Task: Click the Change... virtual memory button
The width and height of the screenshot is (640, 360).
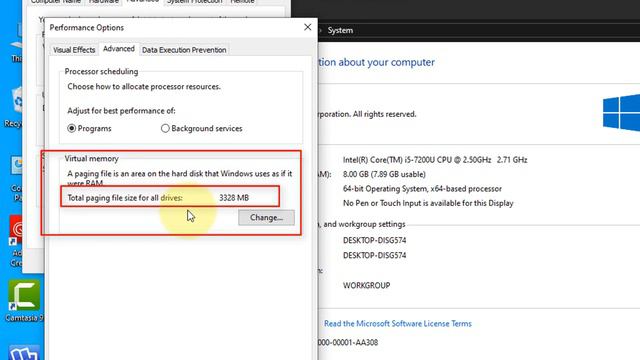Action: 267,218
